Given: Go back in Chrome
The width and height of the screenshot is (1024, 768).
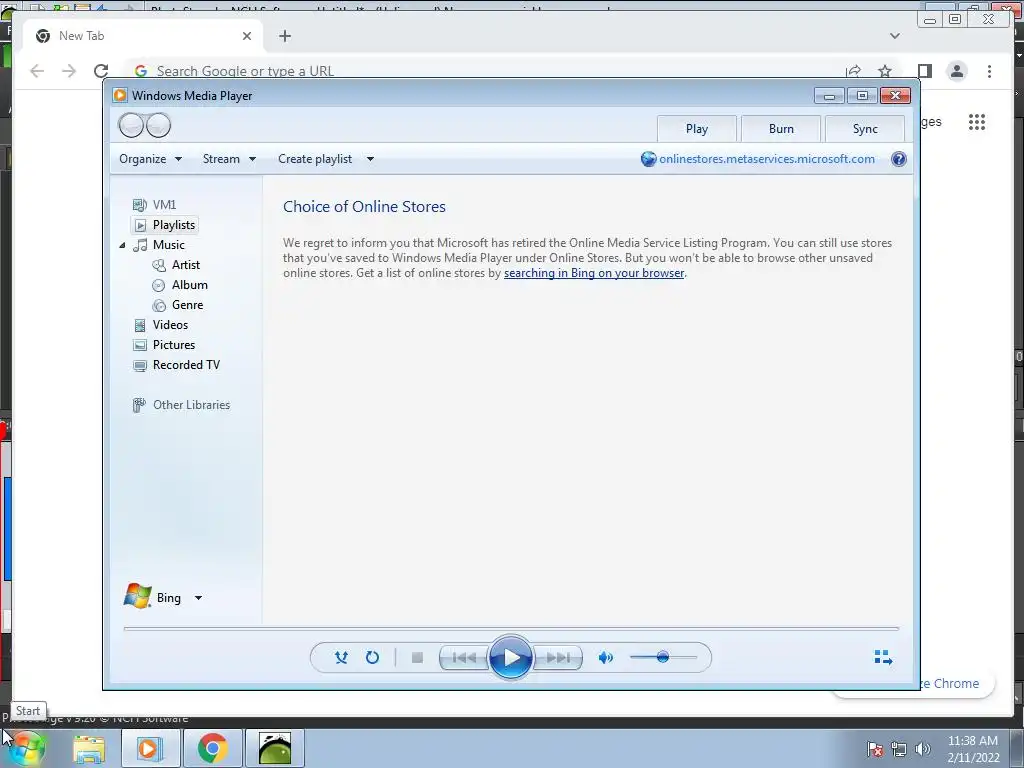Looking at the screenshot, I should [x=37, y=71].
